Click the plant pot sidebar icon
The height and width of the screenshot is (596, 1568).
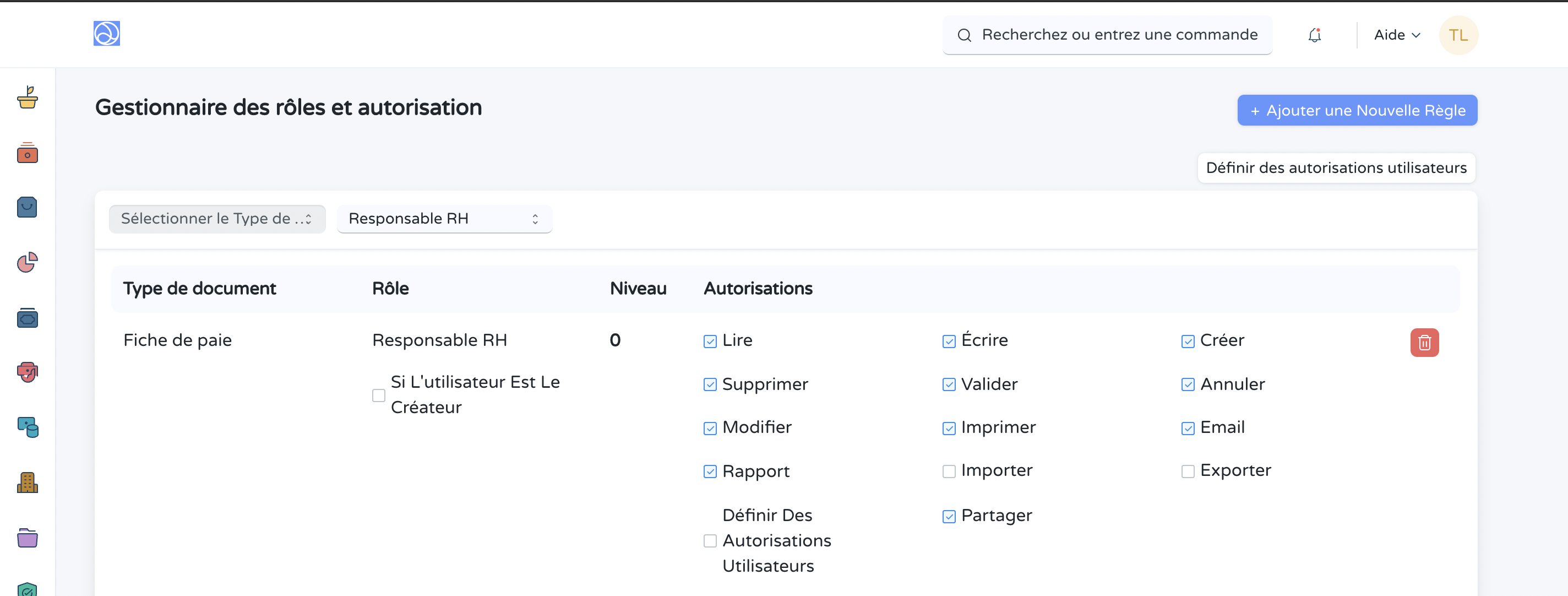pos(28,97)
